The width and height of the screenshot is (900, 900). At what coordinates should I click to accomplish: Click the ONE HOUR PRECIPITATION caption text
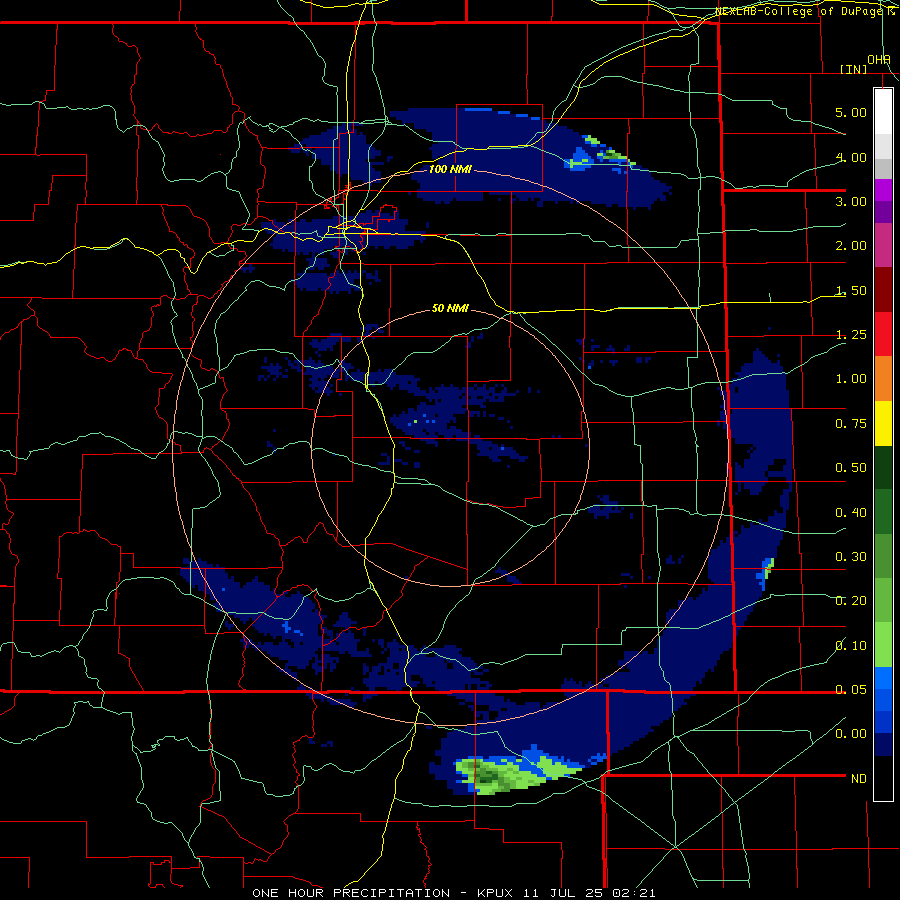tap(351, 893)
